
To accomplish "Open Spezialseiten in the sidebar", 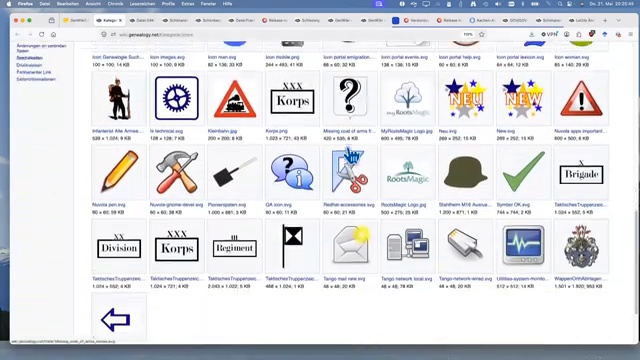I will click(29, 58).
